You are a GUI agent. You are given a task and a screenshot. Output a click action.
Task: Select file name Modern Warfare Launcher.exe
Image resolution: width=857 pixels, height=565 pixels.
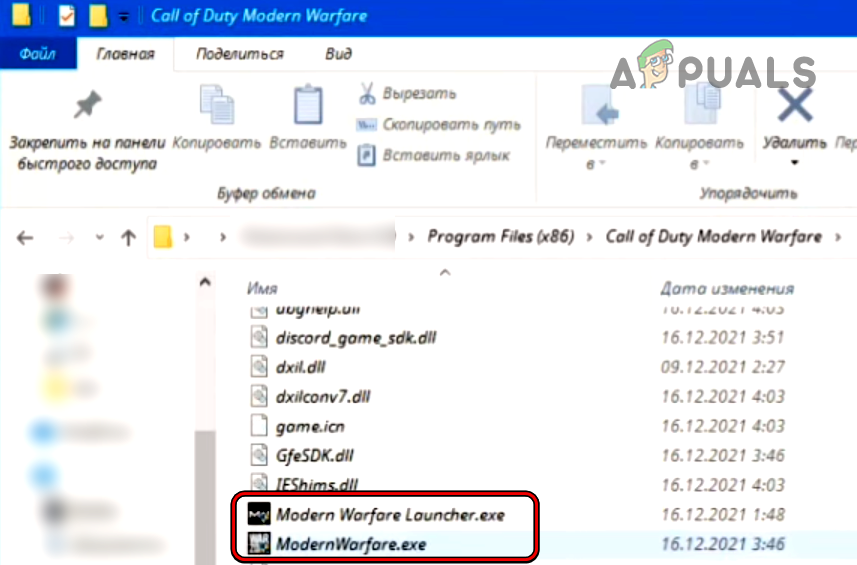[x=390, y=515]
